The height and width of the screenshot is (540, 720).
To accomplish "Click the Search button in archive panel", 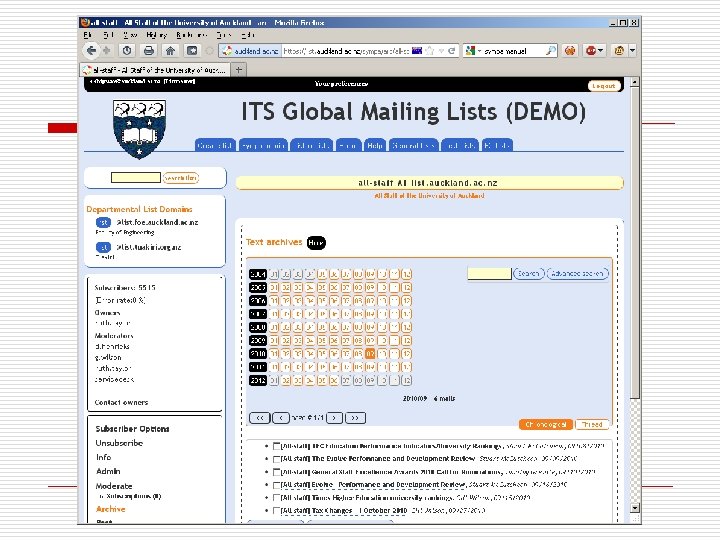I will (x=529, y=274).
